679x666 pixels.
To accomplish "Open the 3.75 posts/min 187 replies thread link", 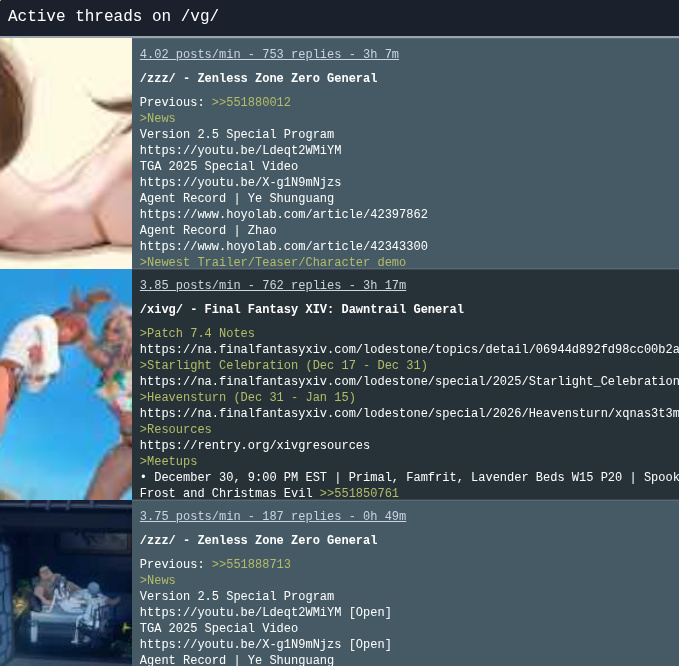I will coord(273,516).
